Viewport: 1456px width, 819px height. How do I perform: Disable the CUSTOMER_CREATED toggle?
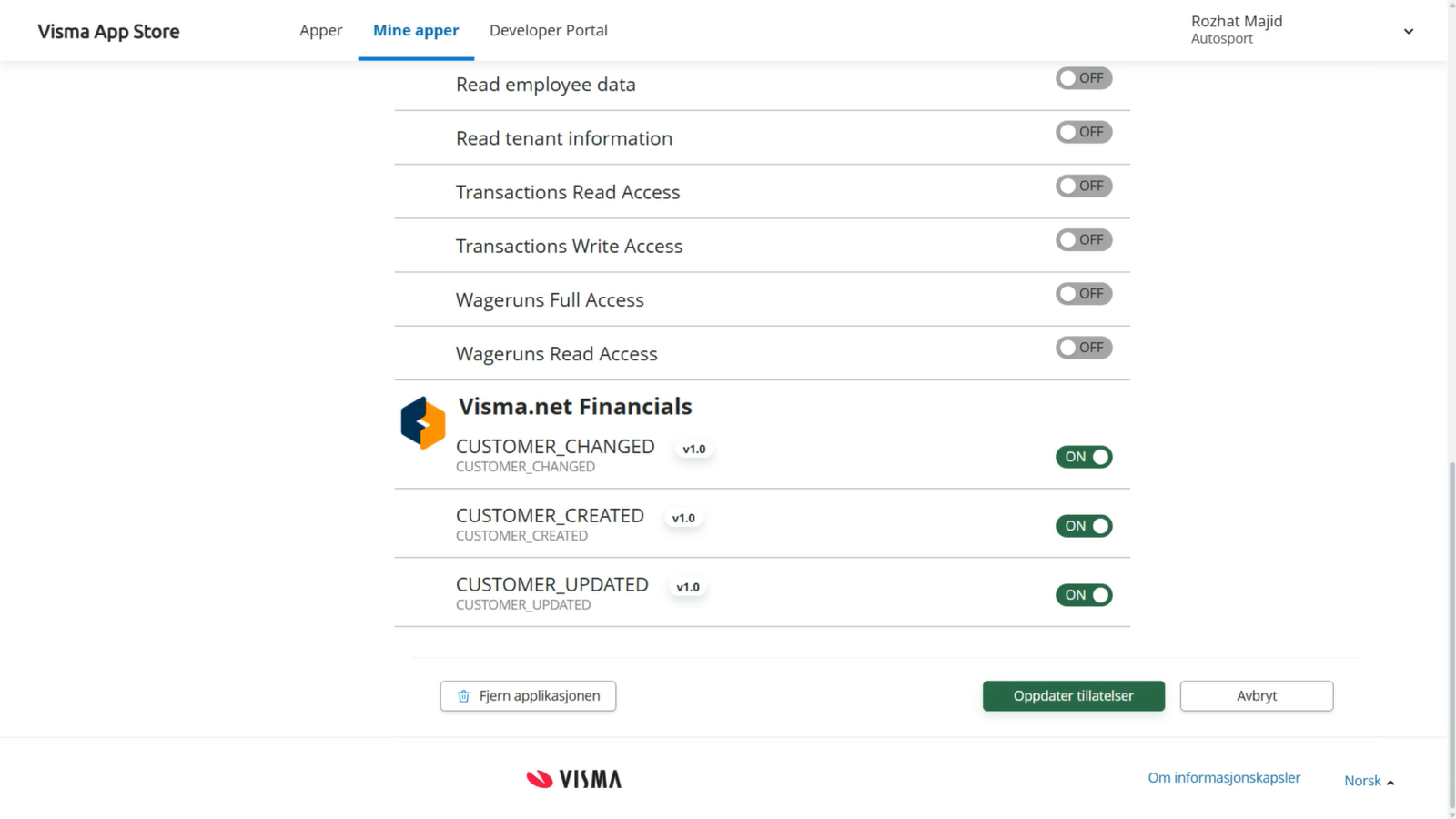click(1083, 526)
